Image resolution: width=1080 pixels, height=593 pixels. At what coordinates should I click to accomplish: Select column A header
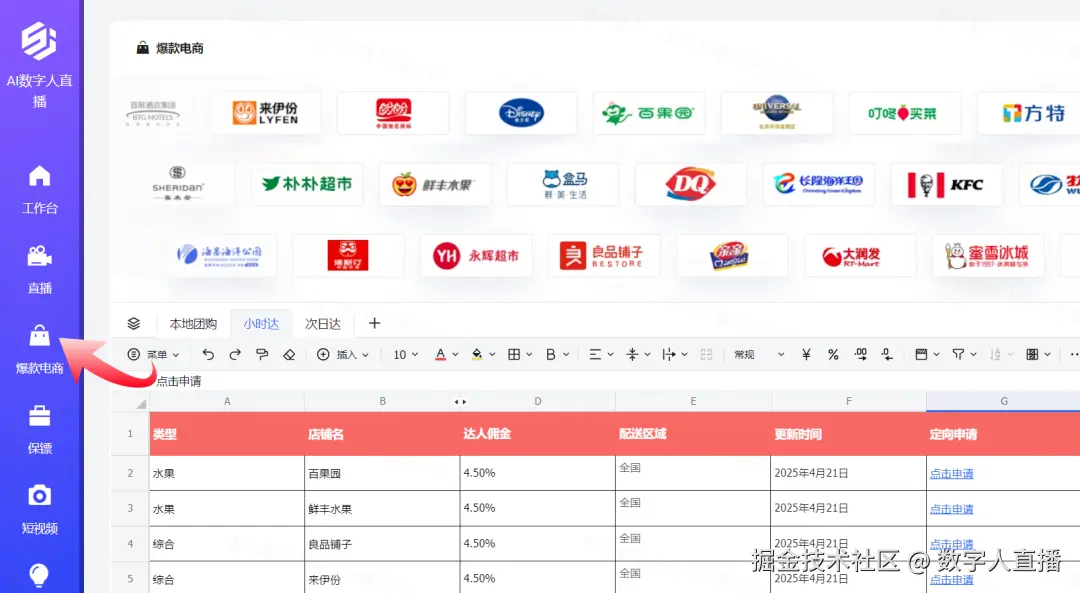[x=227, y=402]
